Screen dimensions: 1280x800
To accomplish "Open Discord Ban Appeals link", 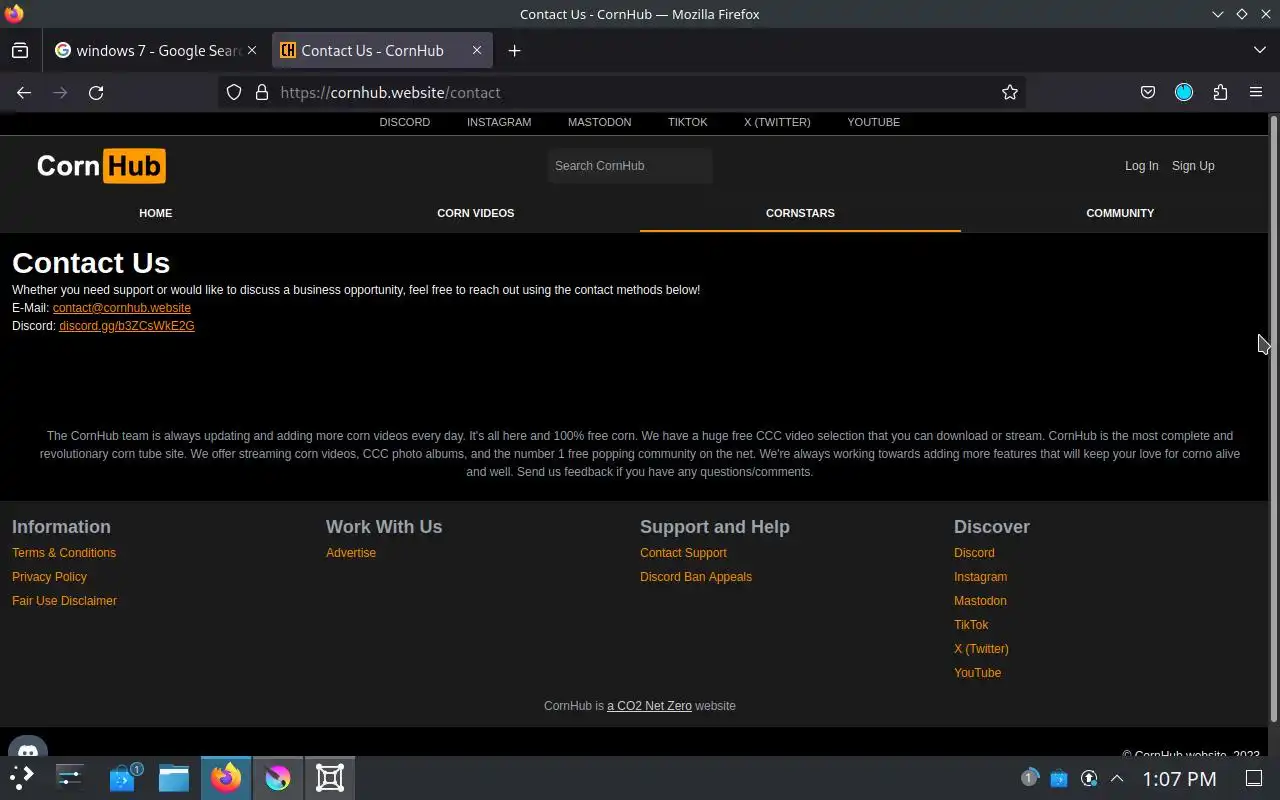I will pos(696,577).
